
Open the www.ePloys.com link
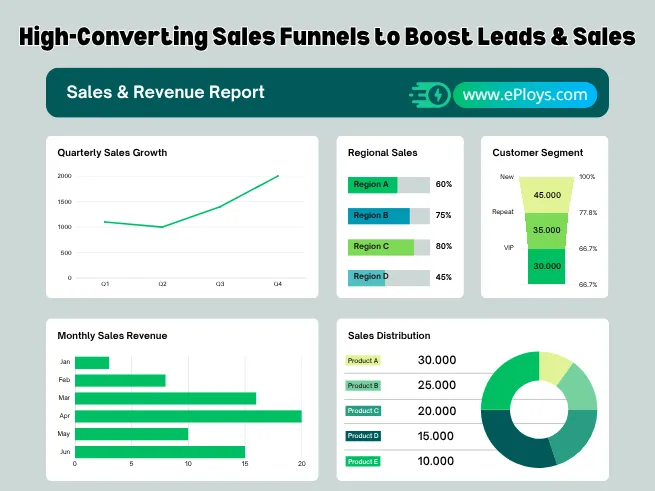point(525,95)
